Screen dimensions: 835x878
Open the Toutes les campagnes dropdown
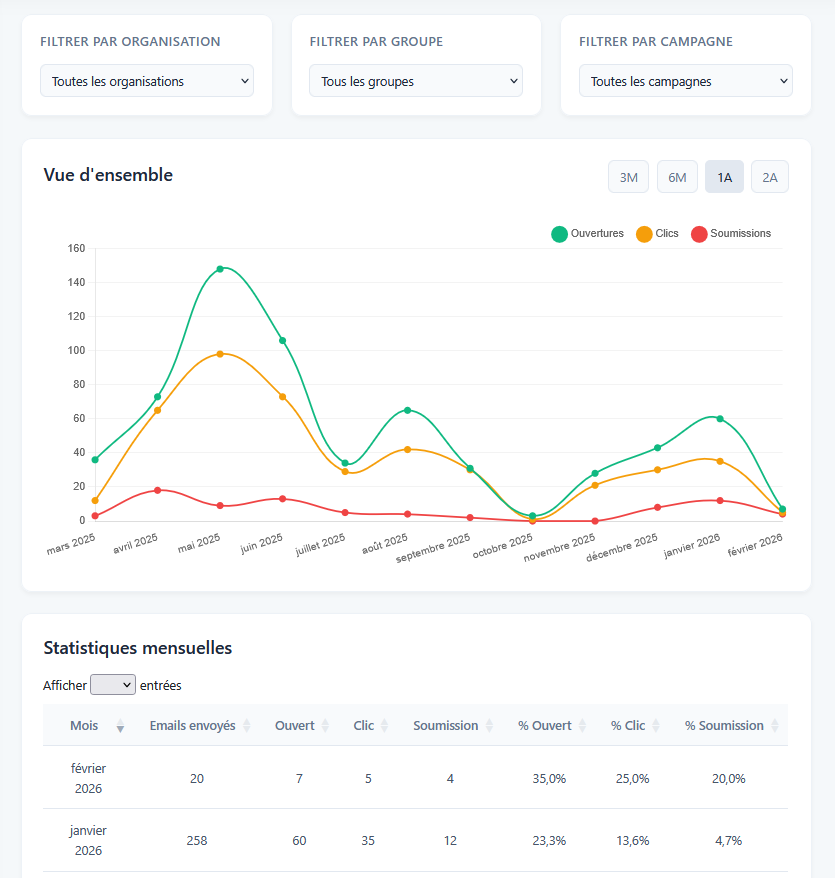[685, 81]
